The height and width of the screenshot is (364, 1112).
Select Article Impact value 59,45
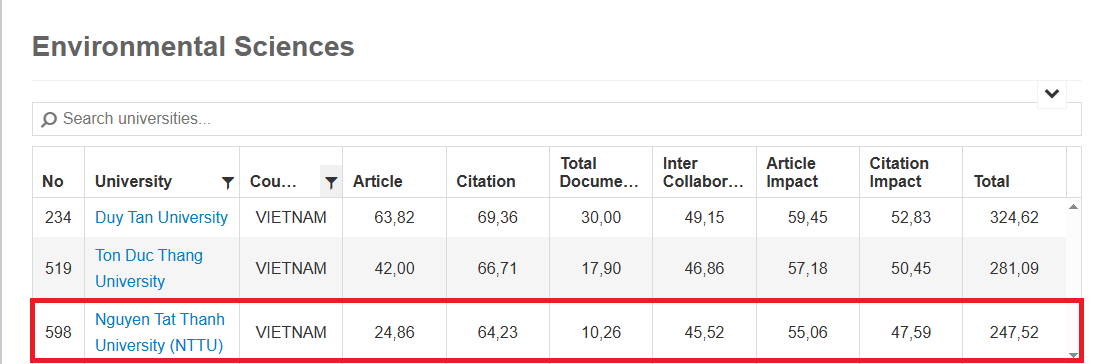point(807,217)
